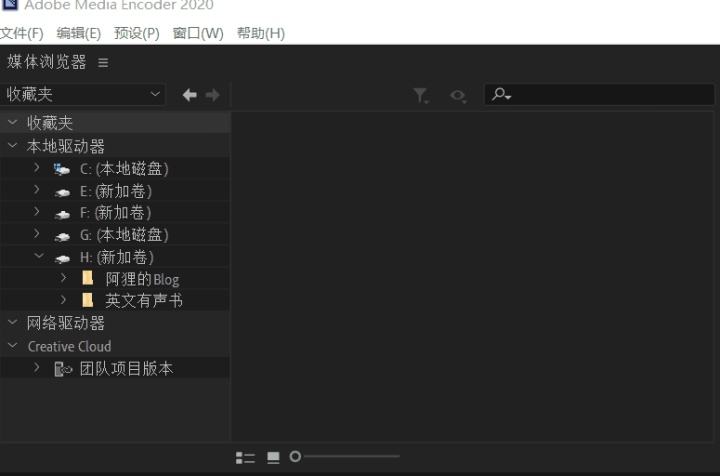Select C: (本地磁盘) text
This screenshot has width=720, height=476.
pyautogui.click(x=124, y=169)
